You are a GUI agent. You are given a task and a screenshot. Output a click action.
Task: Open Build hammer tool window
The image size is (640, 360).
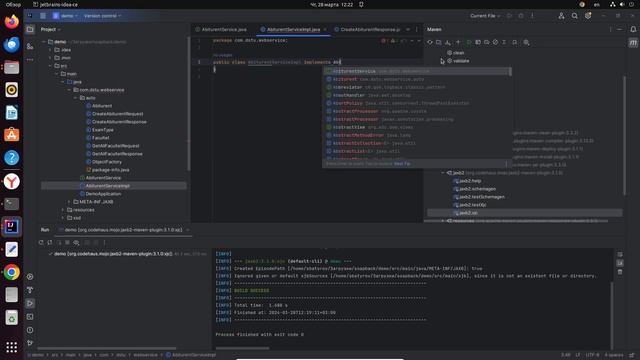pos(30,290)
